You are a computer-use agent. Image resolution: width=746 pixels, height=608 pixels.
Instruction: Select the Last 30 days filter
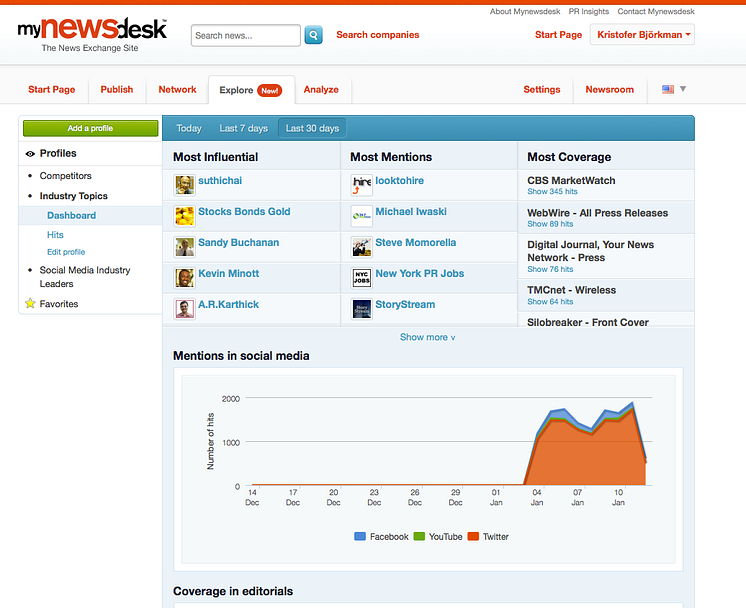pyautogui.click(x=312, y=128)
